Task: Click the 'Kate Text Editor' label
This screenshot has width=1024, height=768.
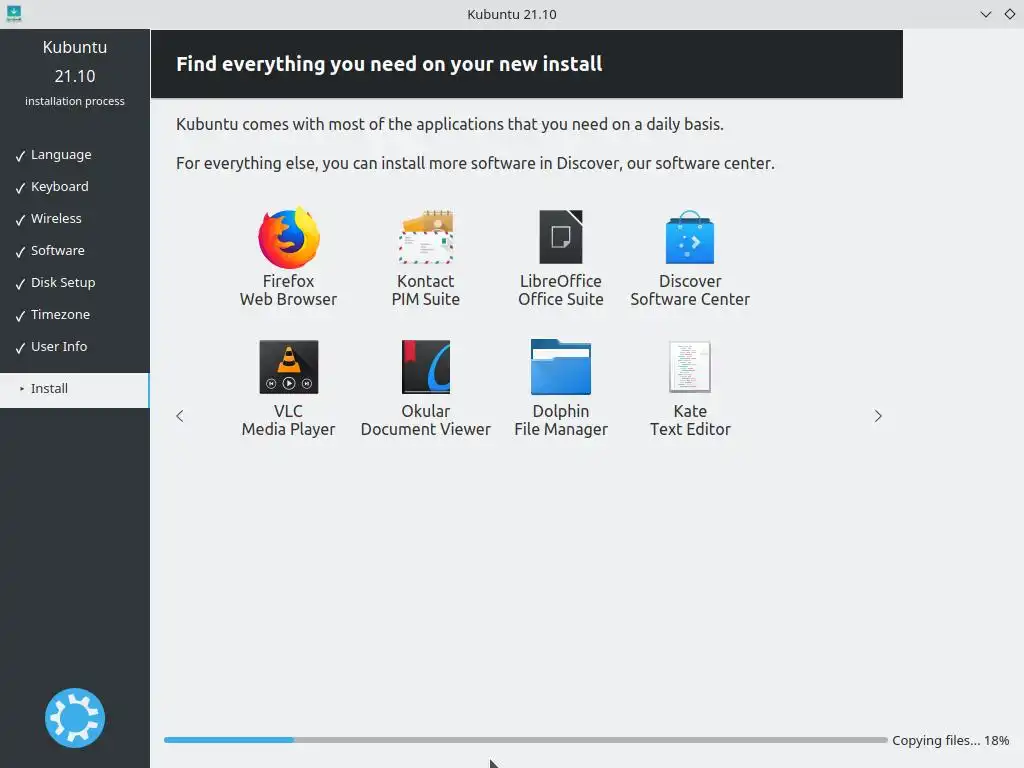Action: coord(690,420)
